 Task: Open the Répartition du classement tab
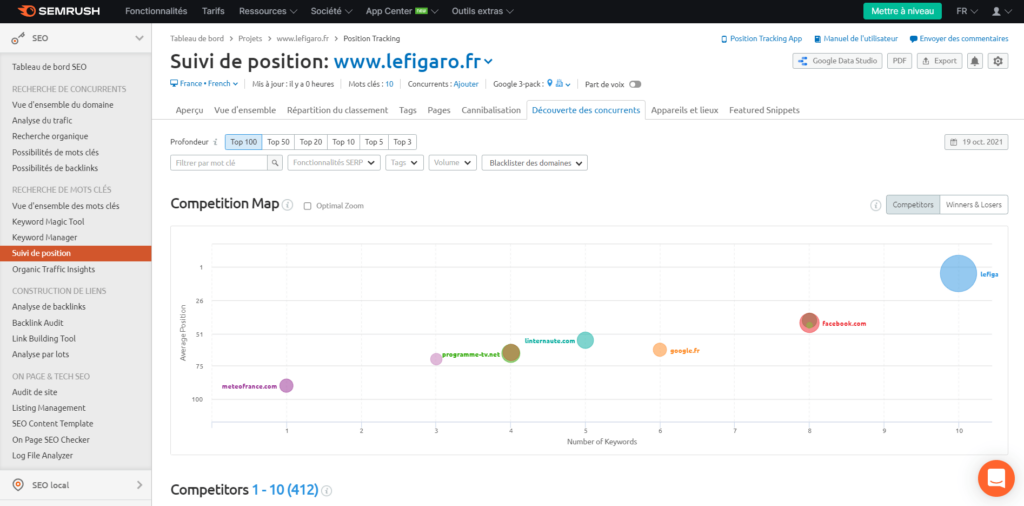point(338,110)
